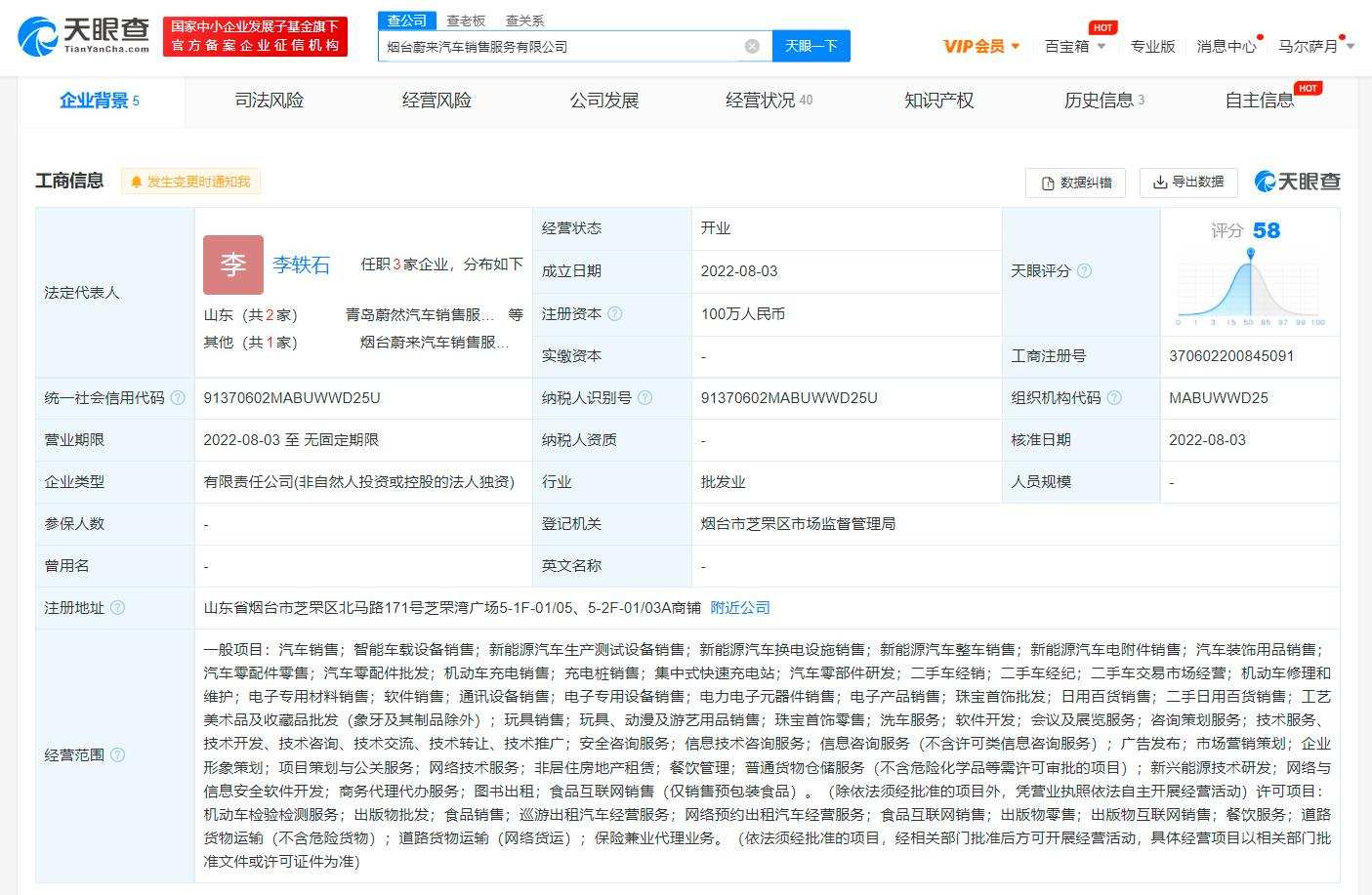
Task: Clear the search box with X icon
Action: 752,46
